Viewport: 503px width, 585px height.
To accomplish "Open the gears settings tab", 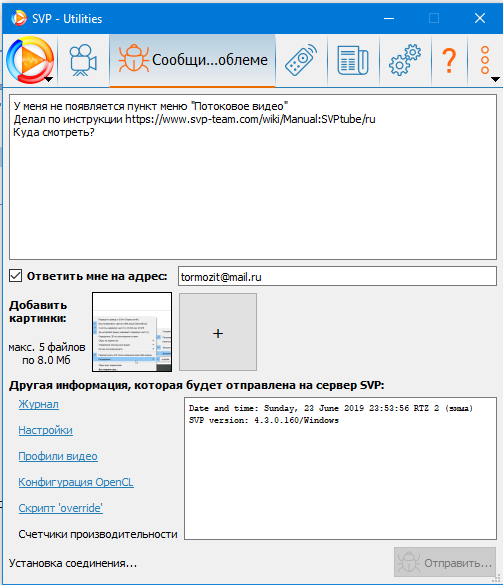I will coord(405,60).
